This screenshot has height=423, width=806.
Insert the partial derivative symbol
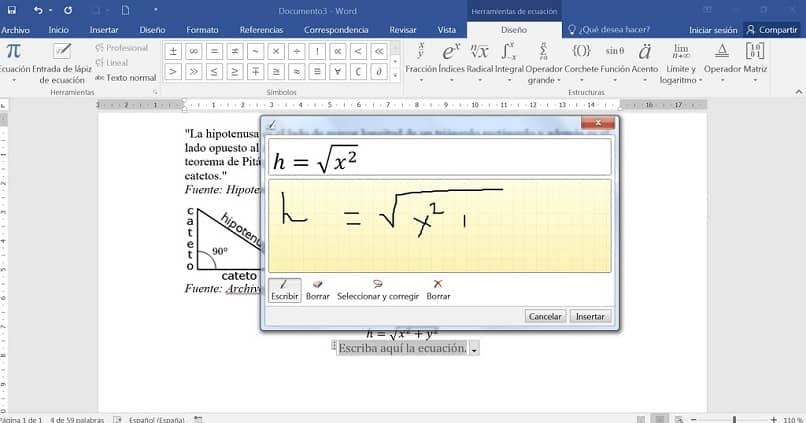tap(379, 71)
